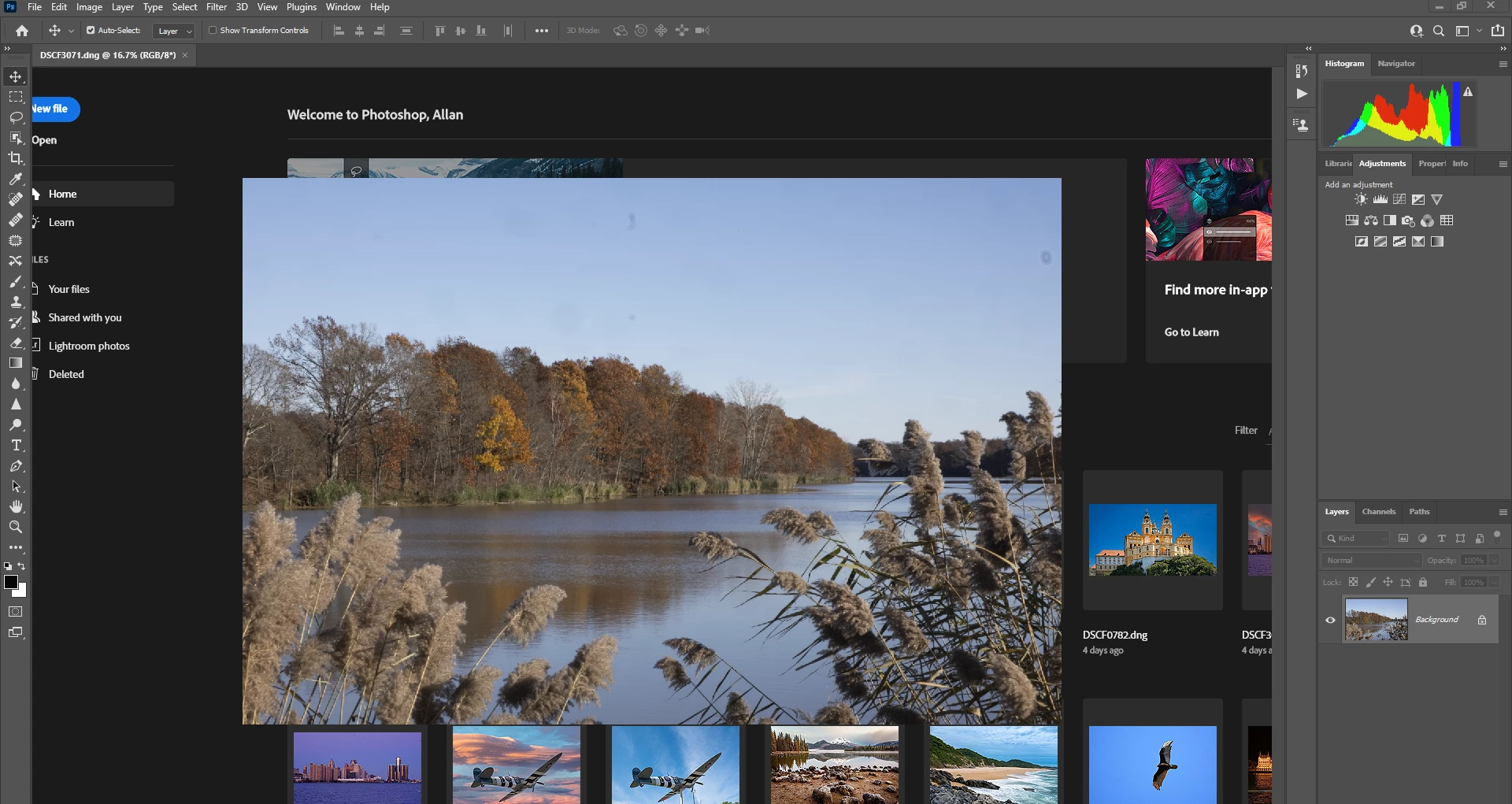Click the Home icon in options bar
1512x804 pixels.
22,31
